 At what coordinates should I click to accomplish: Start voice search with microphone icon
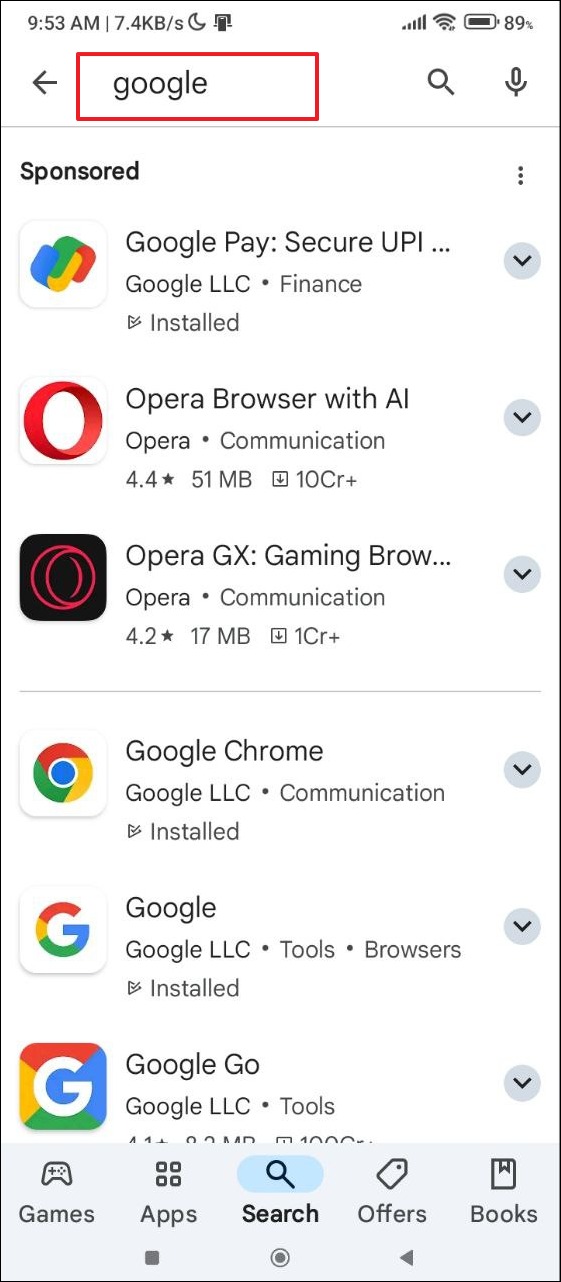(x=516, y=82)
